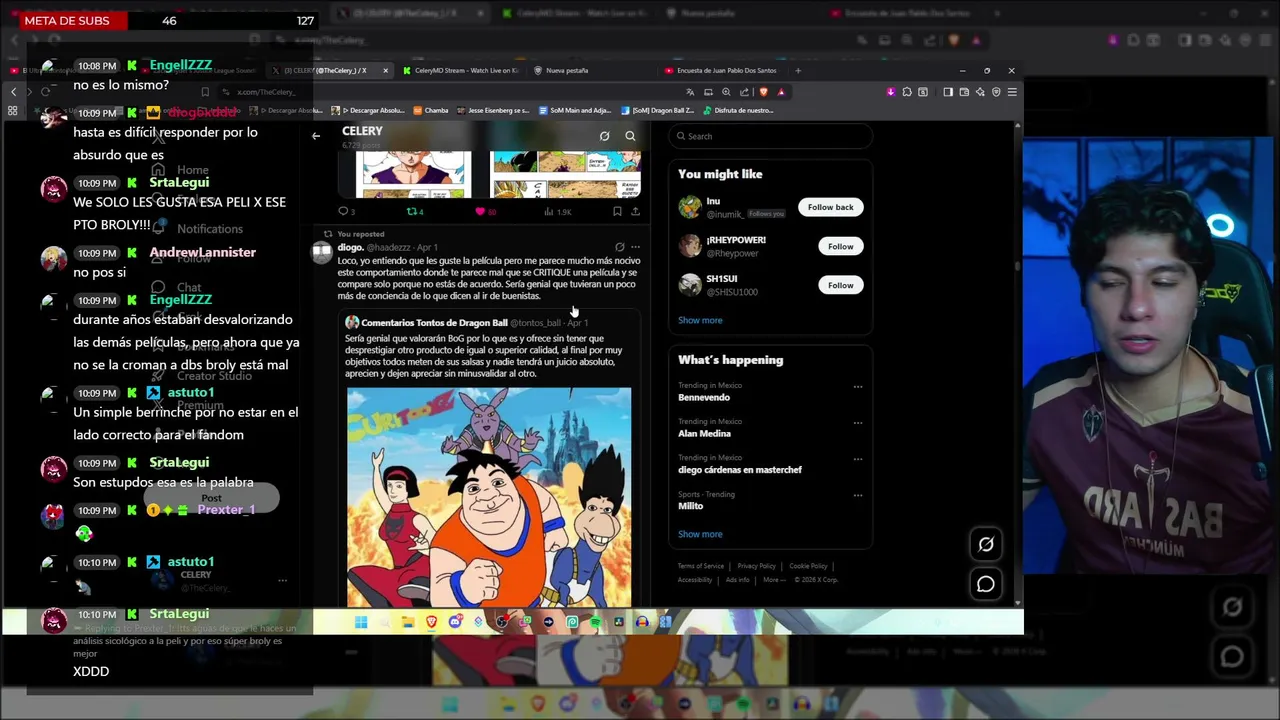Open Privacy Policy footer link
This screenshot has width=1280, height=720.
[756, 566]
